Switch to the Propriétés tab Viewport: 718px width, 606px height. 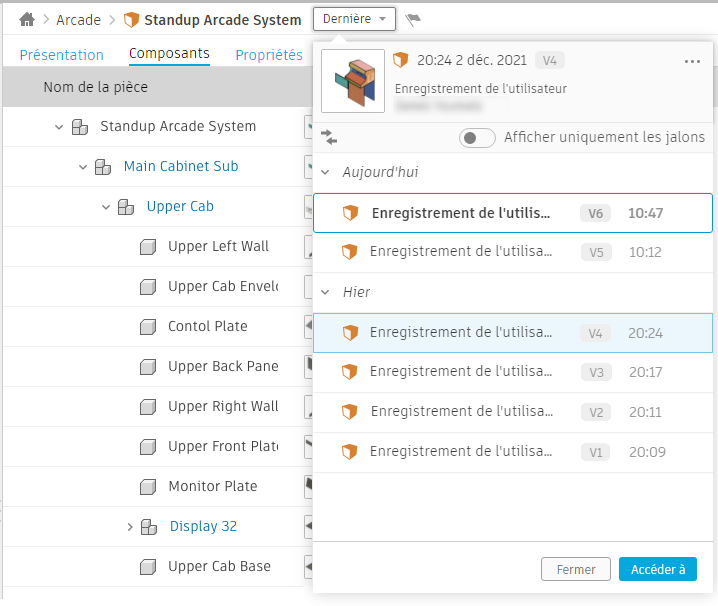[269, 55]
